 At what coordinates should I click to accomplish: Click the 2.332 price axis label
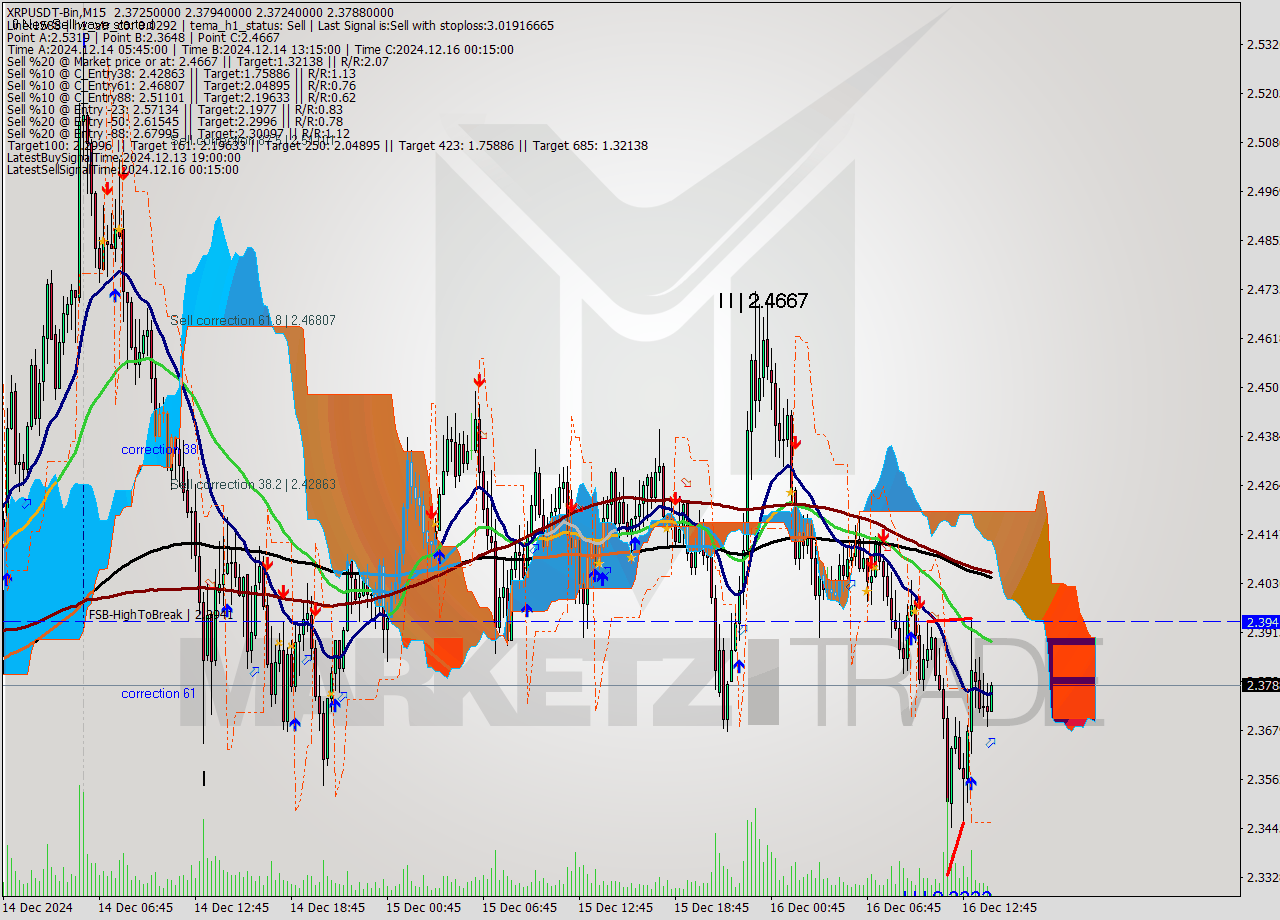click(1262, 877)
